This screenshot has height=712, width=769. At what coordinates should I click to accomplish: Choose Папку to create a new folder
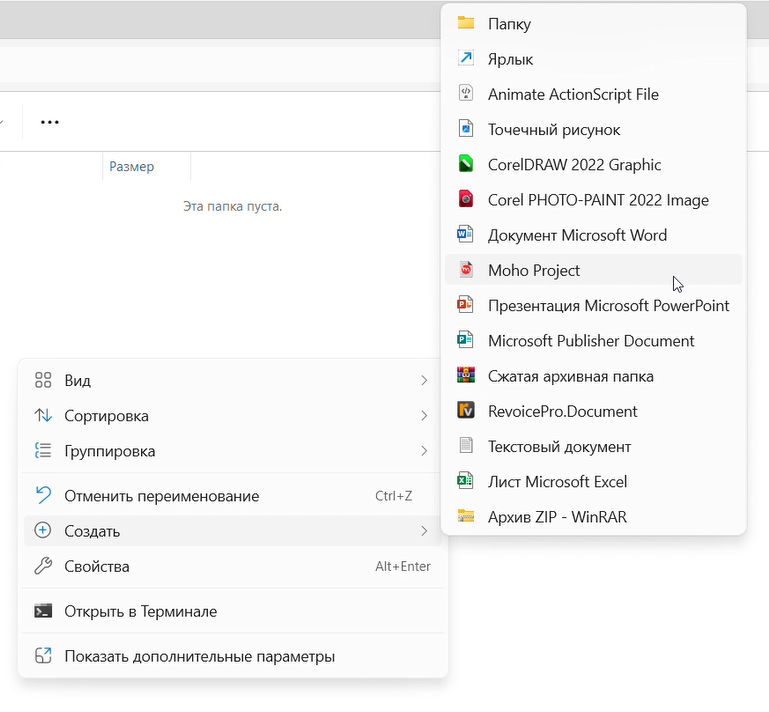click(593, 24)
